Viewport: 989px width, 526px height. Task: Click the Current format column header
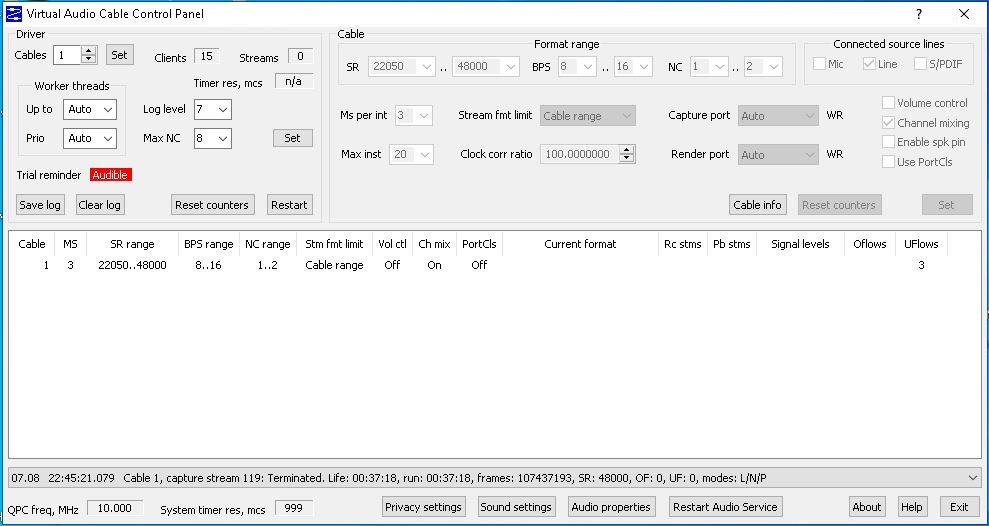(x=580, y=244)
